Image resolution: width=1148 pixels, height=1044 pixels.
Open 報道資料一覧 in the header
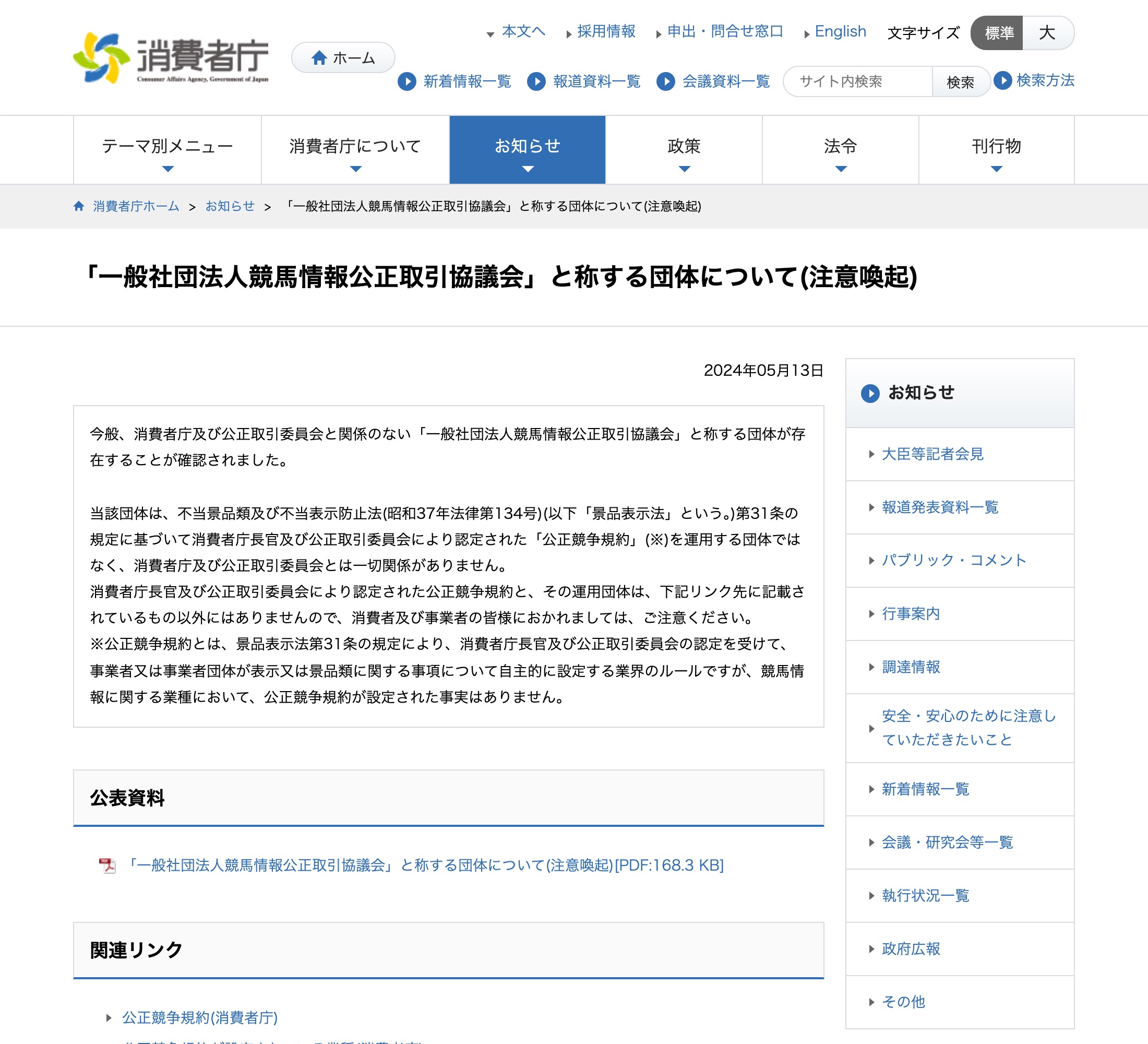point(597,81)
